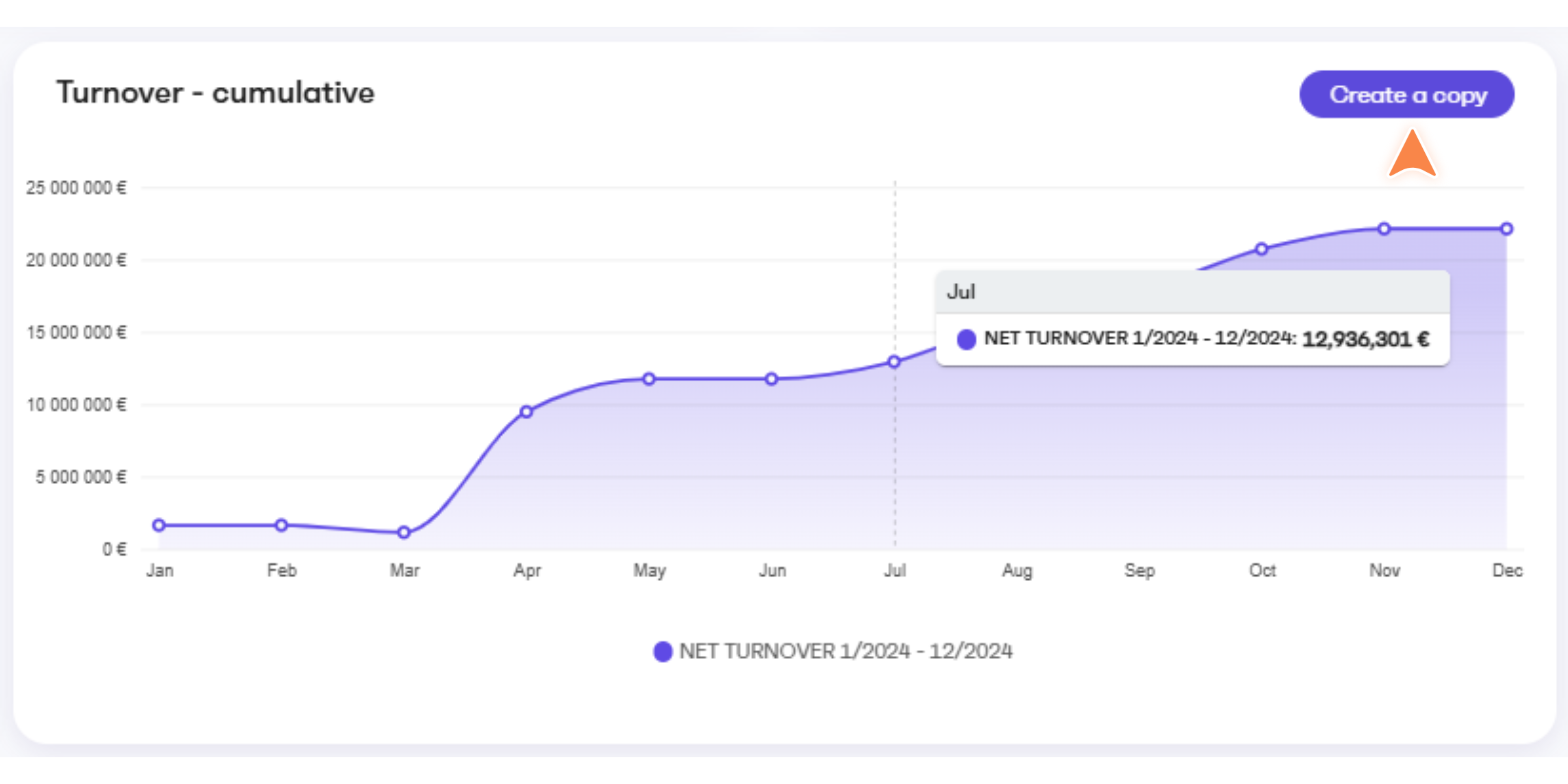This screenshot has height=784, width=1568.
Task: Toggle the NET TURNOVER 1/2024 - 12/2024 legend entry
Action: (833, 651)
